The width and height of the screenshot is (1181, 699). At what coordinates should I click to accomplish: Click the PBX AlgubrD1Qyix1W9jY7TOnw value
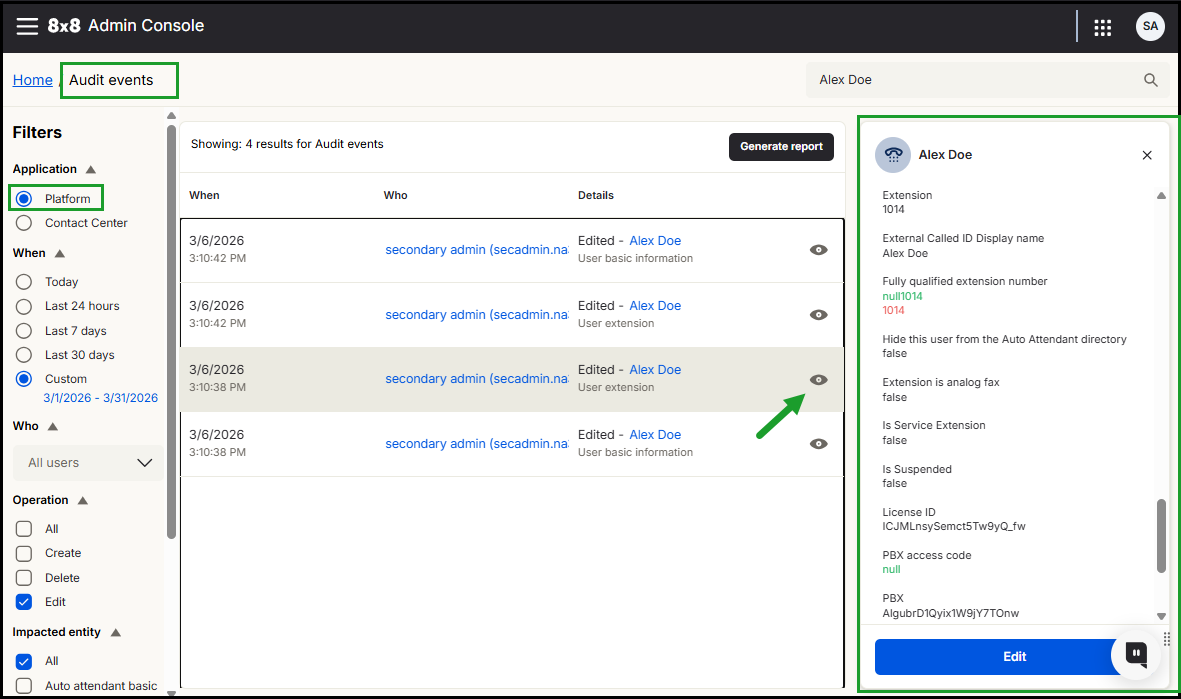point(951,613)
